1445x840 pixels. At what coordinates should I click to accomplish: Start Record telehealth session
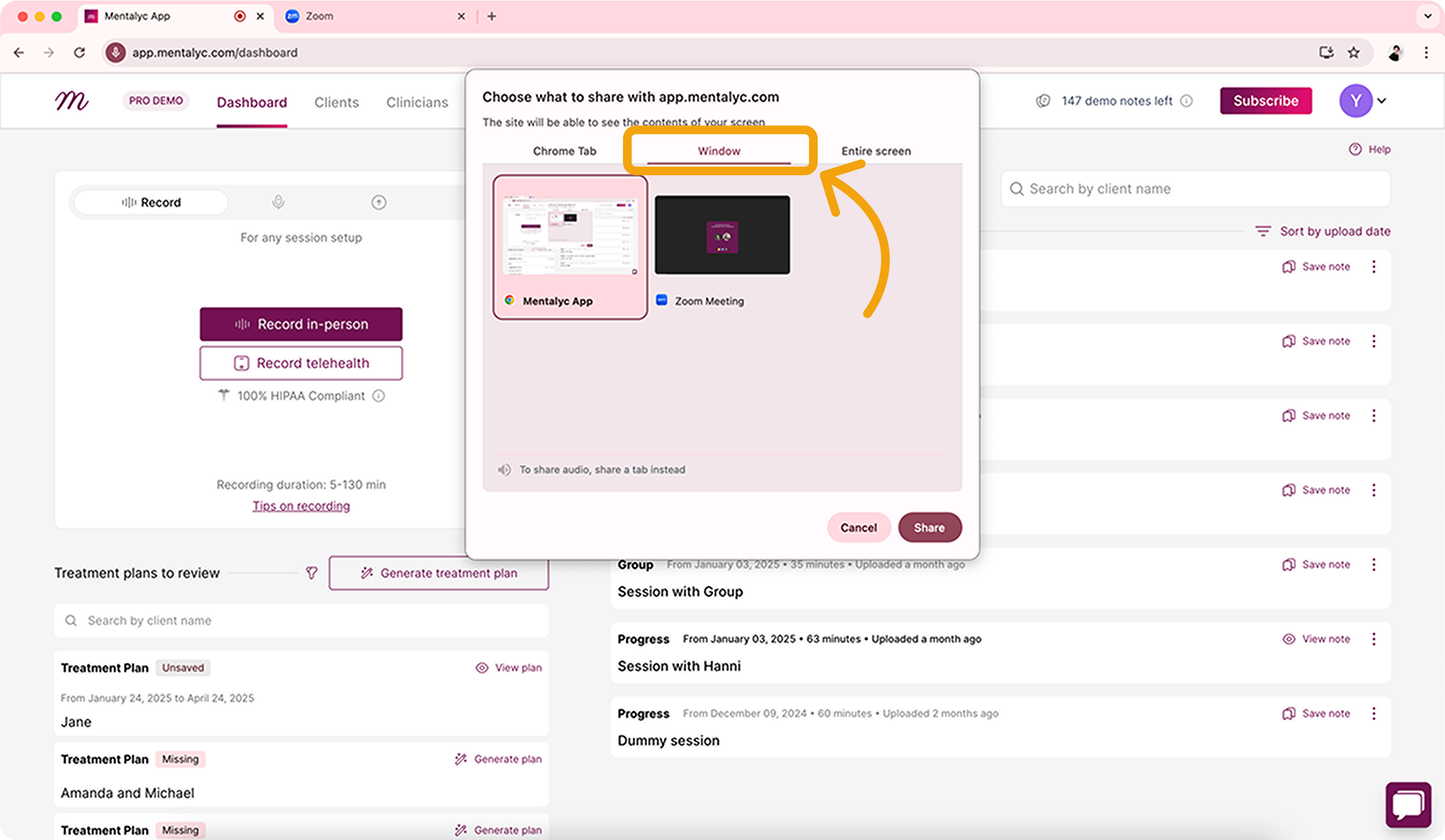(301, 363)
